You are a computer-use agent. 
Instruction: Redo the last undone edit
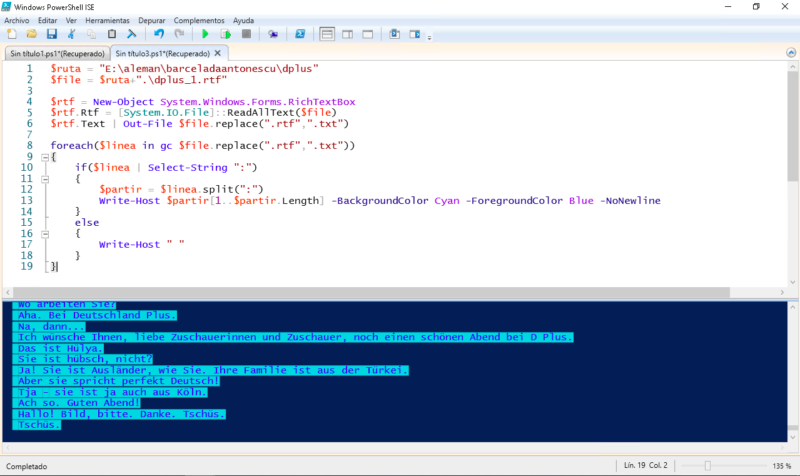pos(179,34)
